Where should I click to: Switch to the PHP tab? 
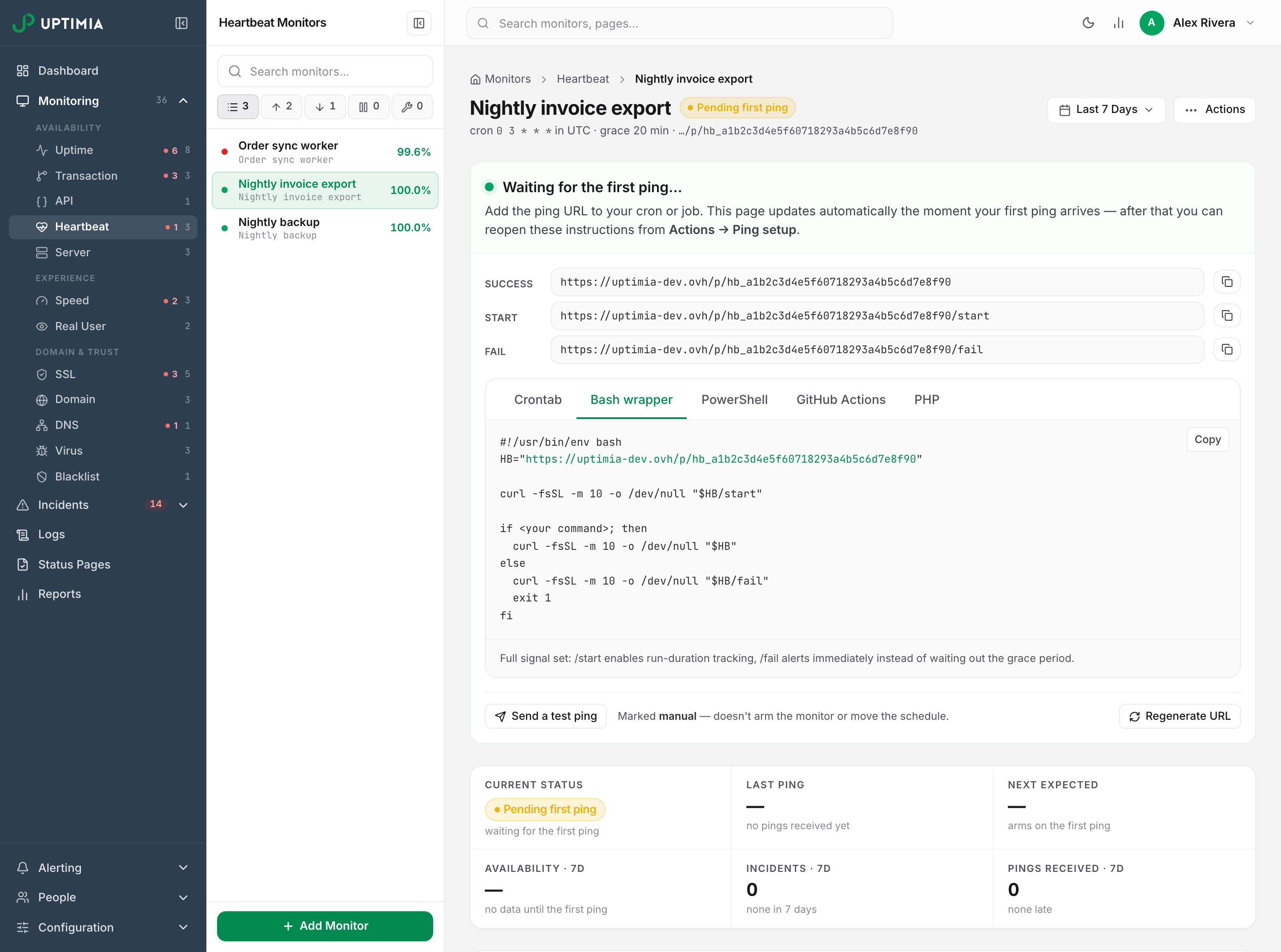(927, 400)
